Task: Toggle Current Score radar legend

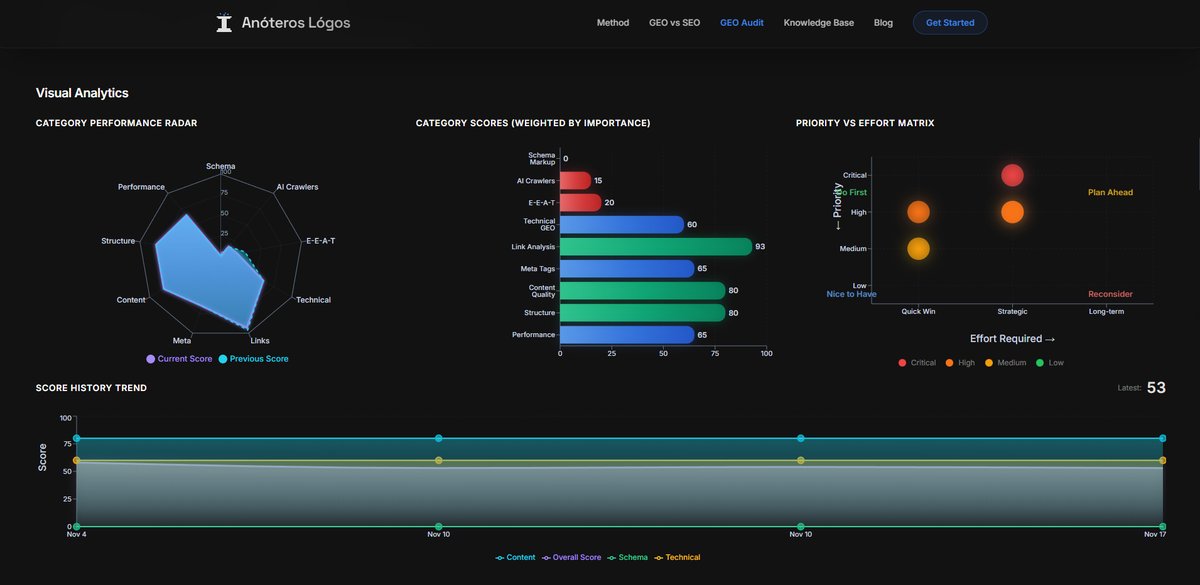Action: (180, 359)
